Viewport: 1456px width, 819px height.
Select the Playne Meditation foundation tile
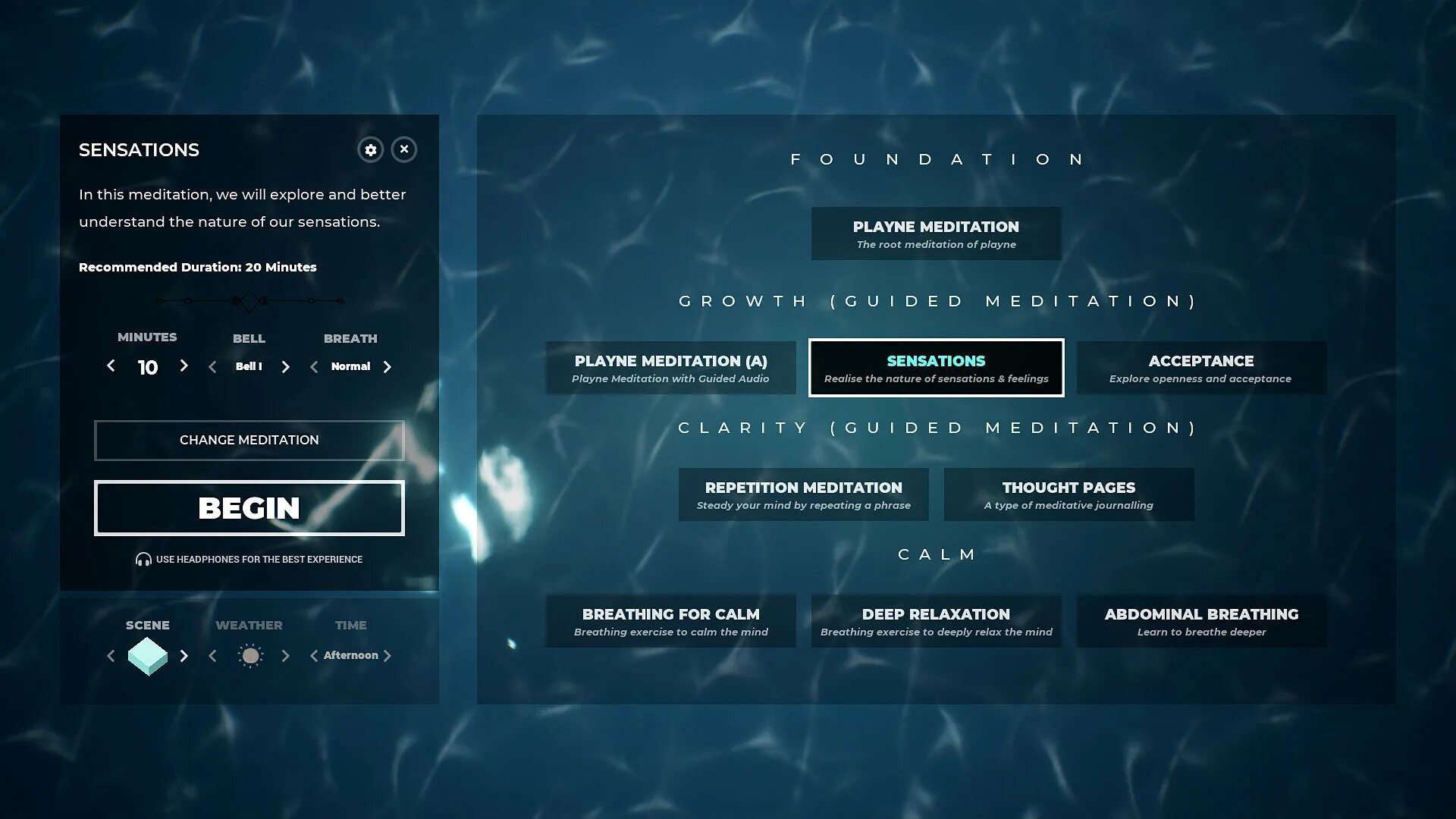(936, 233)
